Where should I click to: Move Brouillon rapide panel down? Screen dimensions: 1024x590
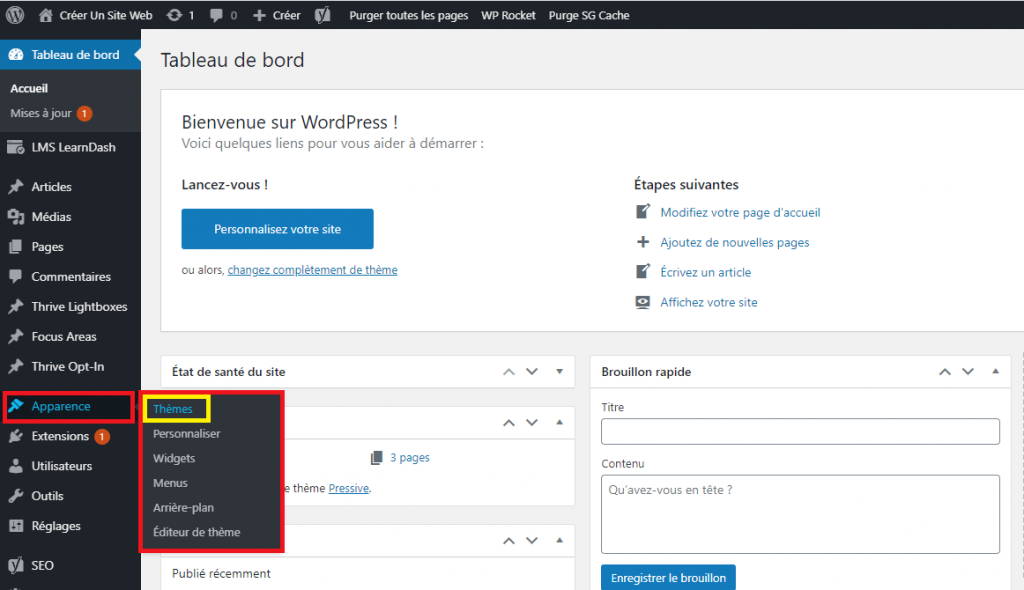click(968, 372)
